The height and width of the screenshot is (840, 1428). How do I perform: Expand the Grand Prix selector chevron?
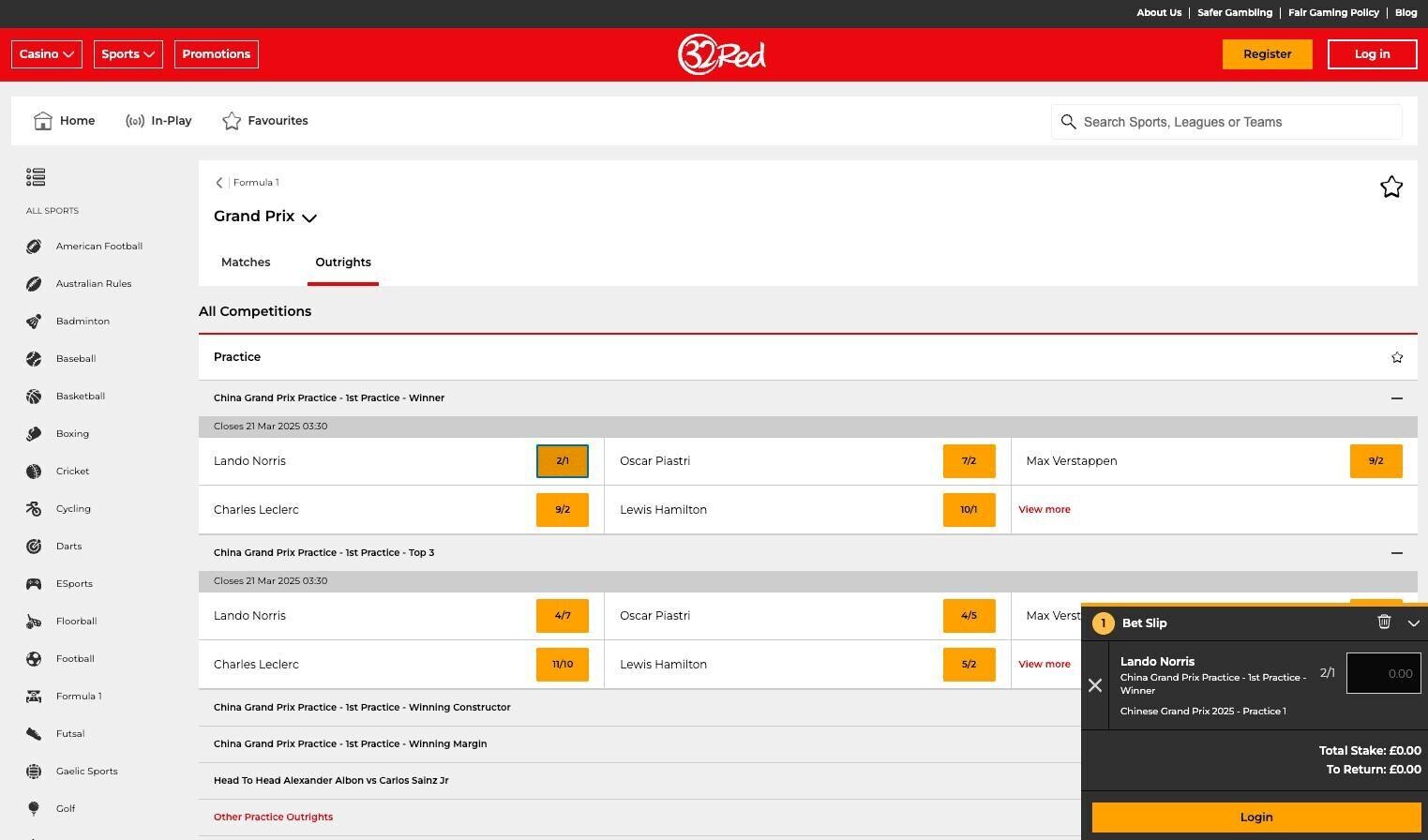click(309, 217)
